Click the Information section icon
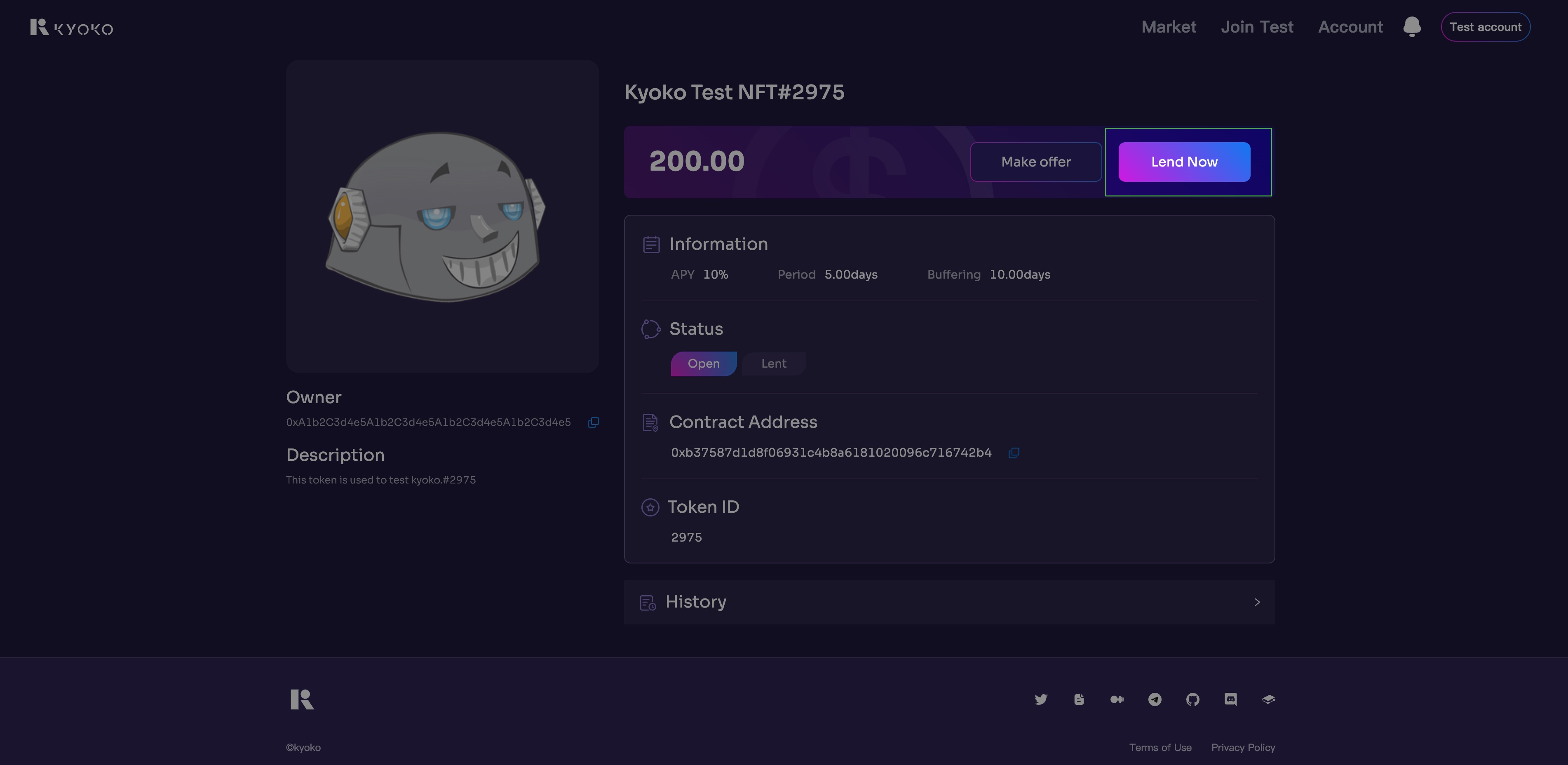 pyautogui.click(x=651, y=245)
